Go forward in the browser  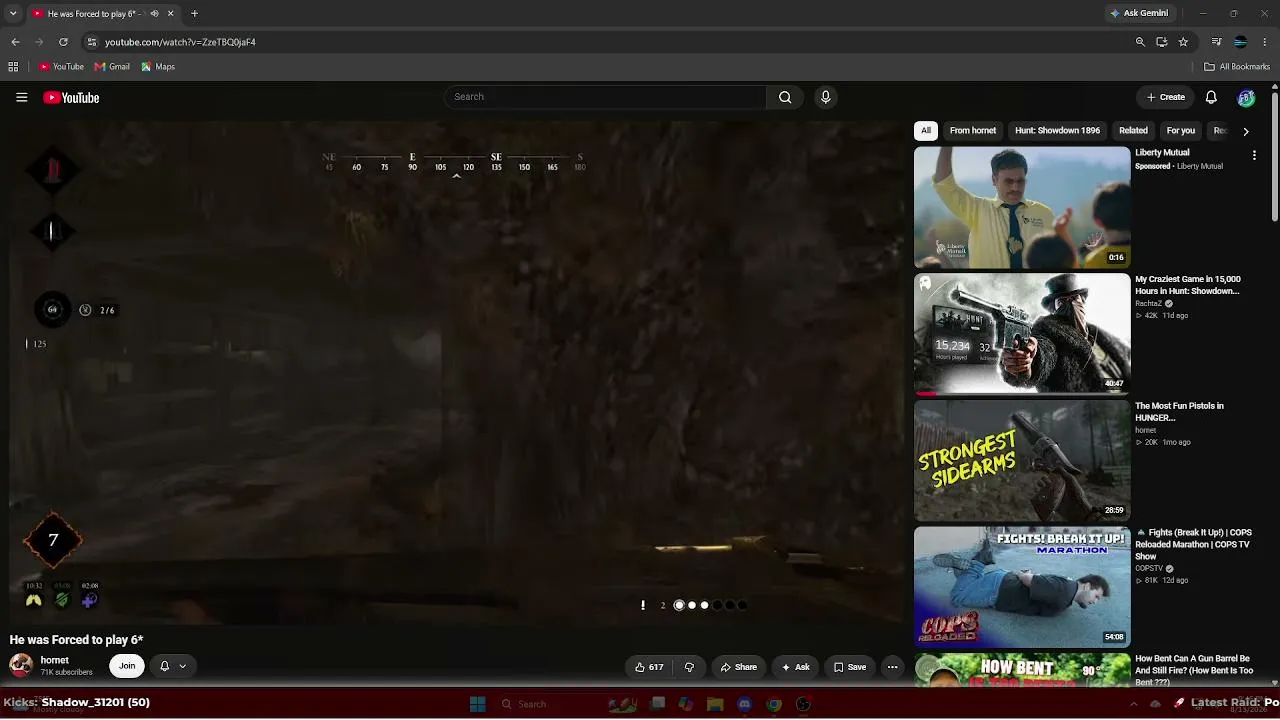[x=39, y=42]
